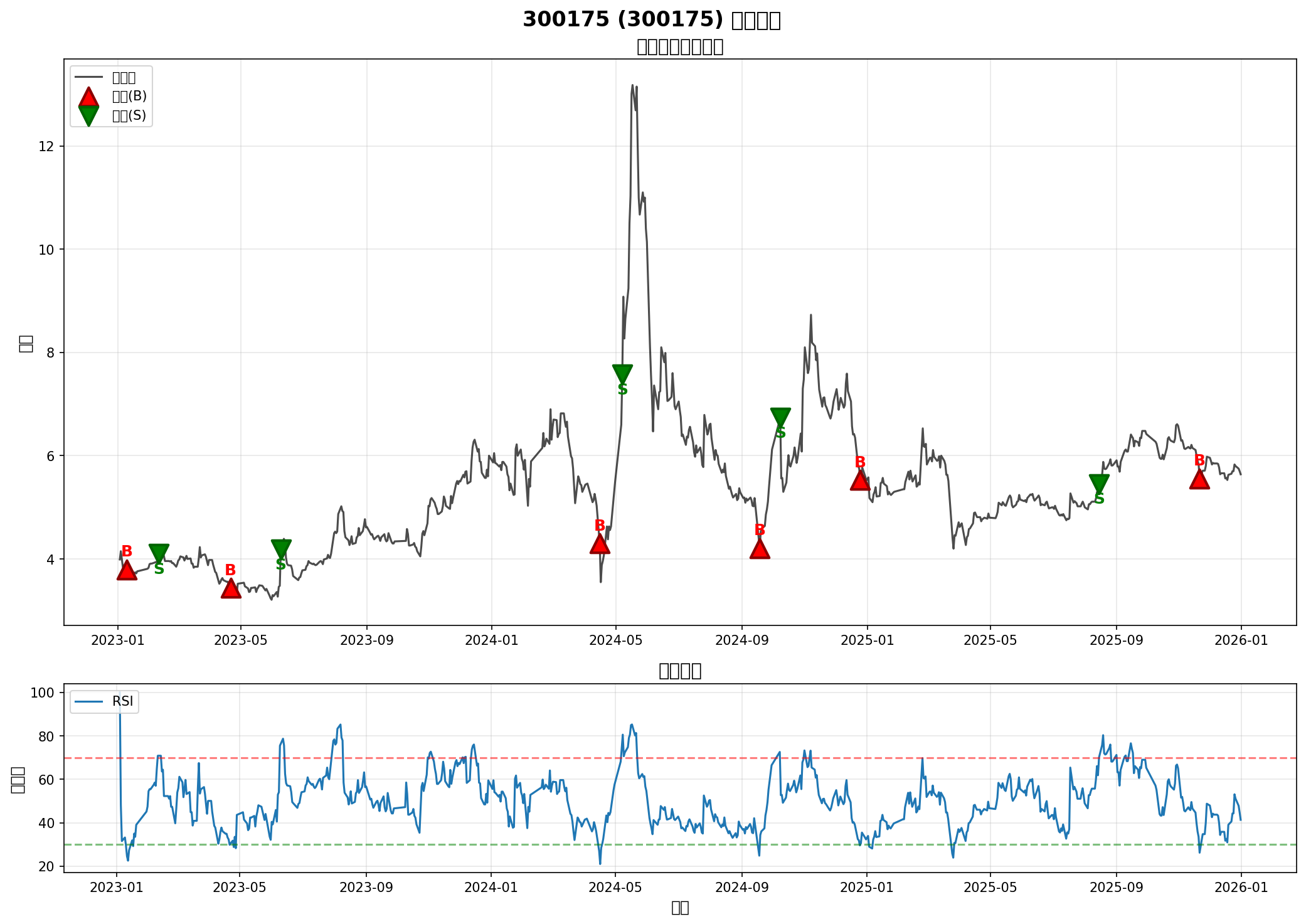Click the red buy triangle near 2024-09
The image size is (1306, 924).
pyautogui.click(x=760, y=550)
